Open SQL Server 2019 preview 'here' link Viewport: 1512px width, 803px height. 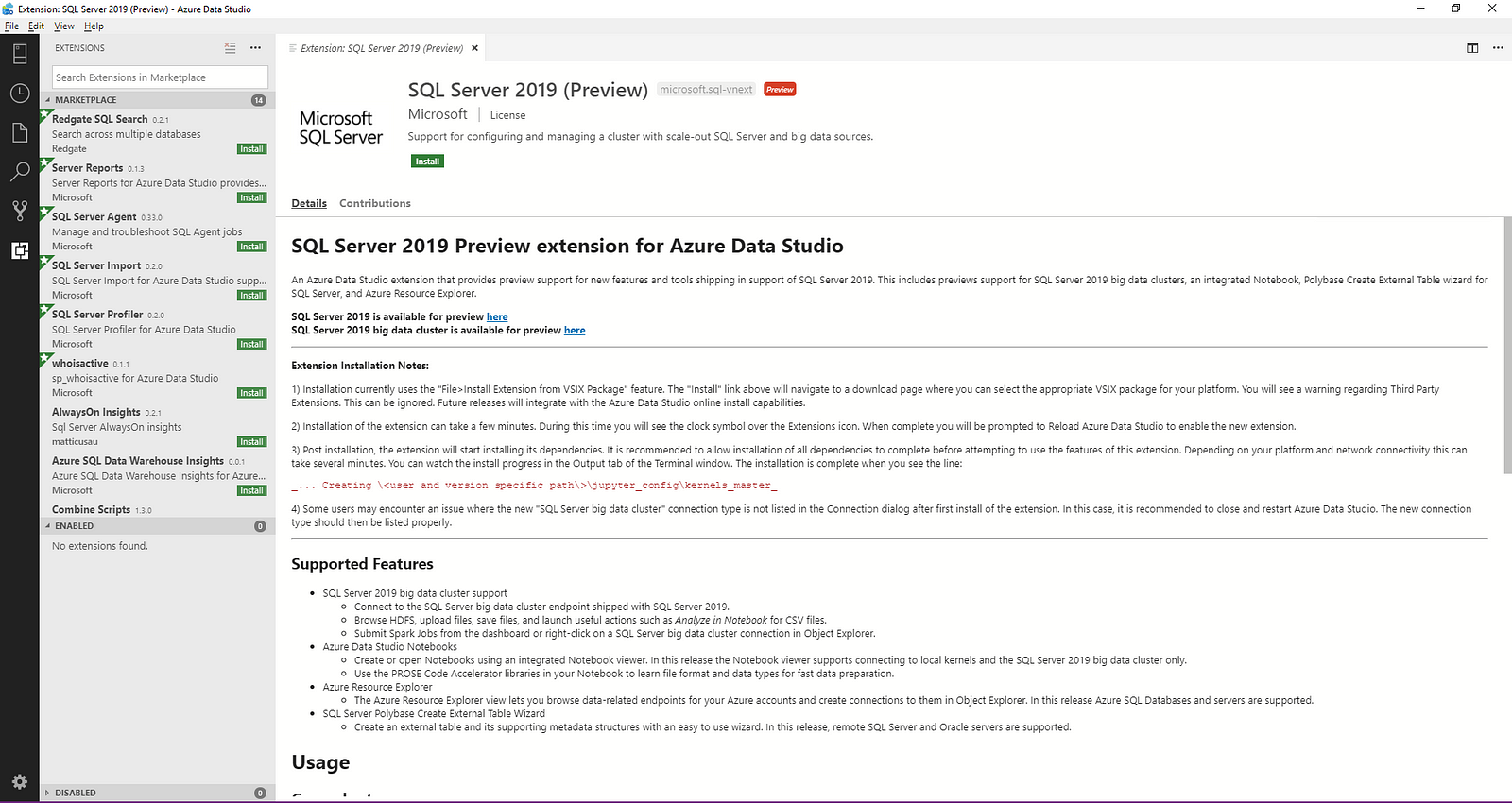coord(497,317)
